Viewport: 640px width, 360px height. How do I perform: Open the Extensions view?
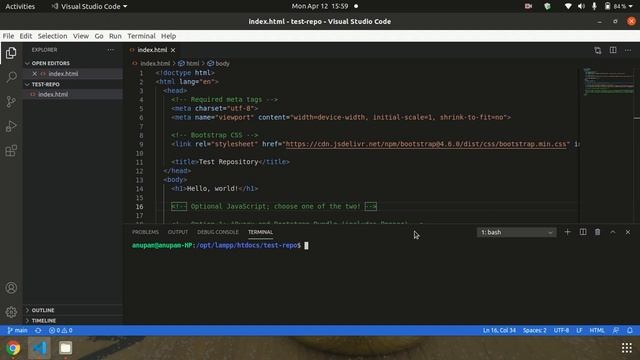[x=11, y=151]
